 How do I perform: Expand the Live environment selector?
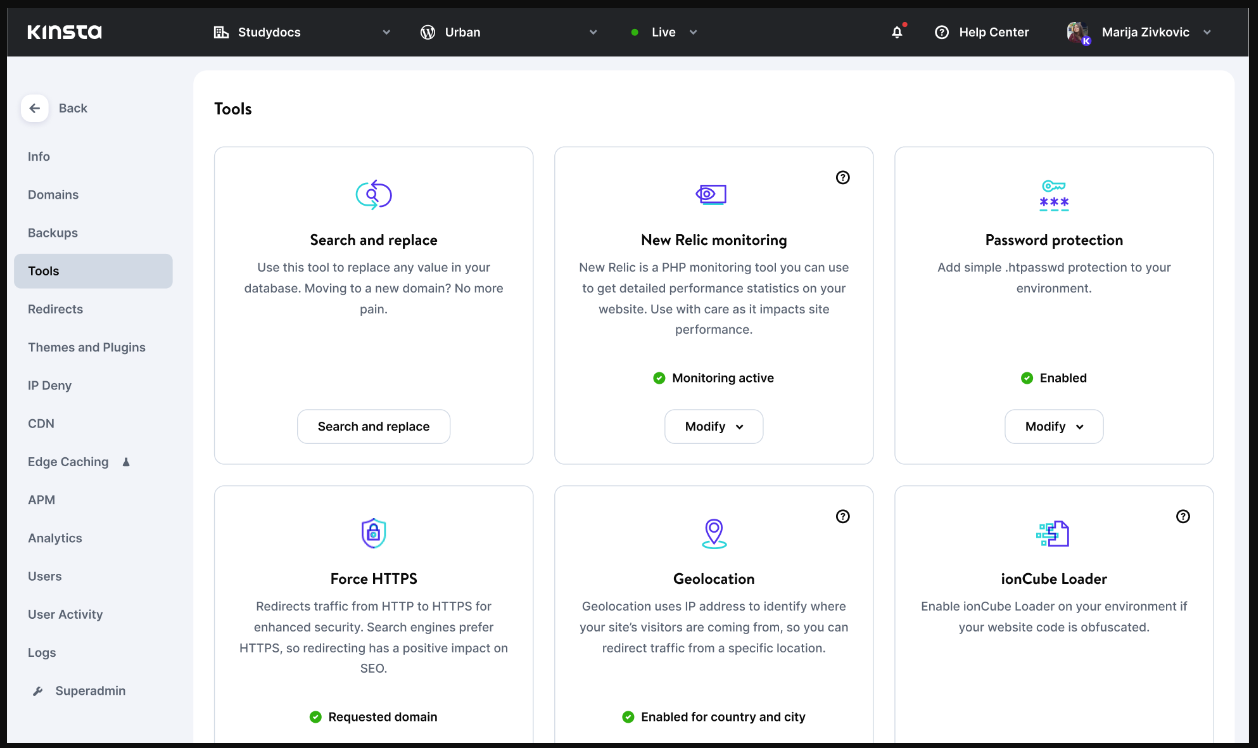pos(663,31)
